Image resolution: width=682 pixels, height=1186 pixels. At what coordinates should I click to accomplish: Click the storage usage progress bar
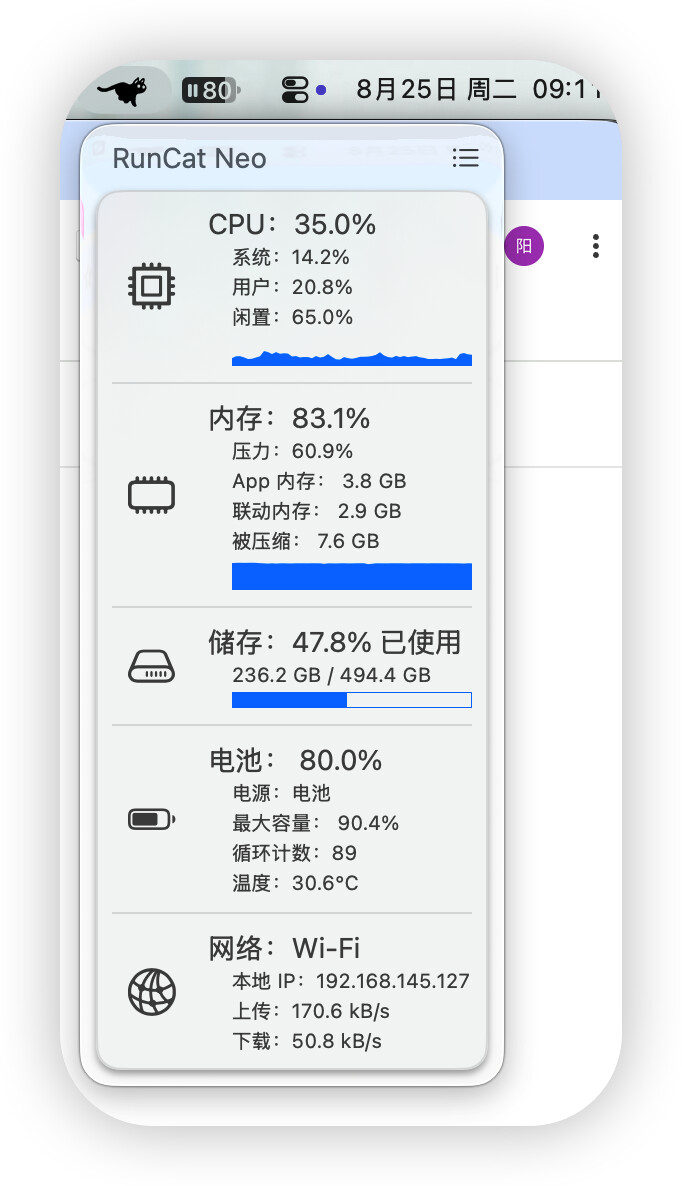(x=352, y=700)
